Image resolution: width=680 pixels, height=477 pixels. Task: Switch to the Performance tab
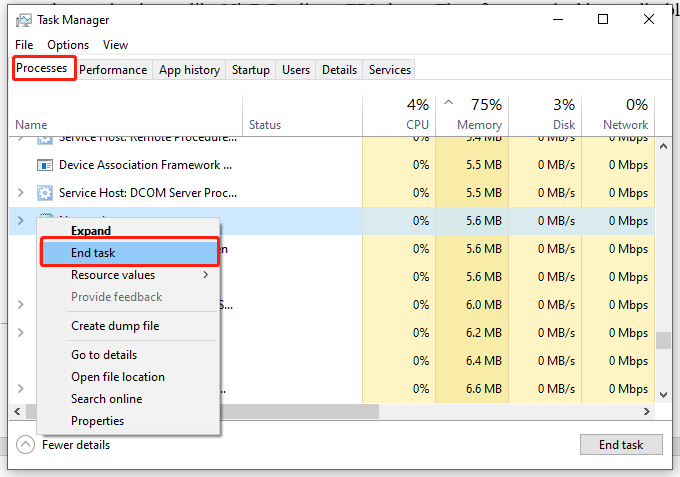click(113, 70)
